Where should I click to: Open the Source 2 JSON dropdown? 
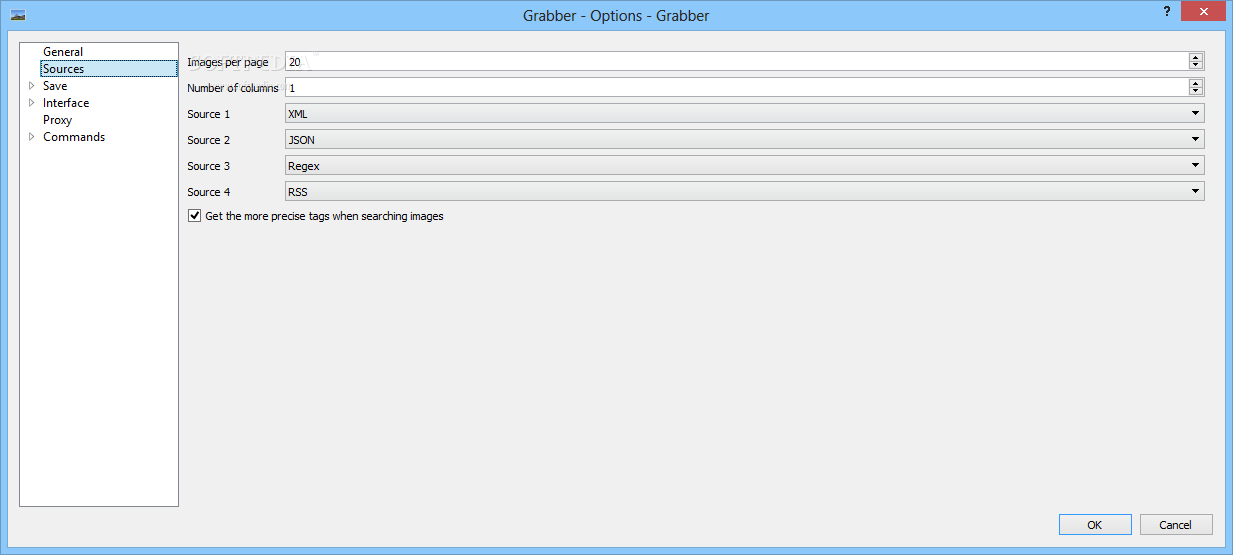click(x=744, y=139)
